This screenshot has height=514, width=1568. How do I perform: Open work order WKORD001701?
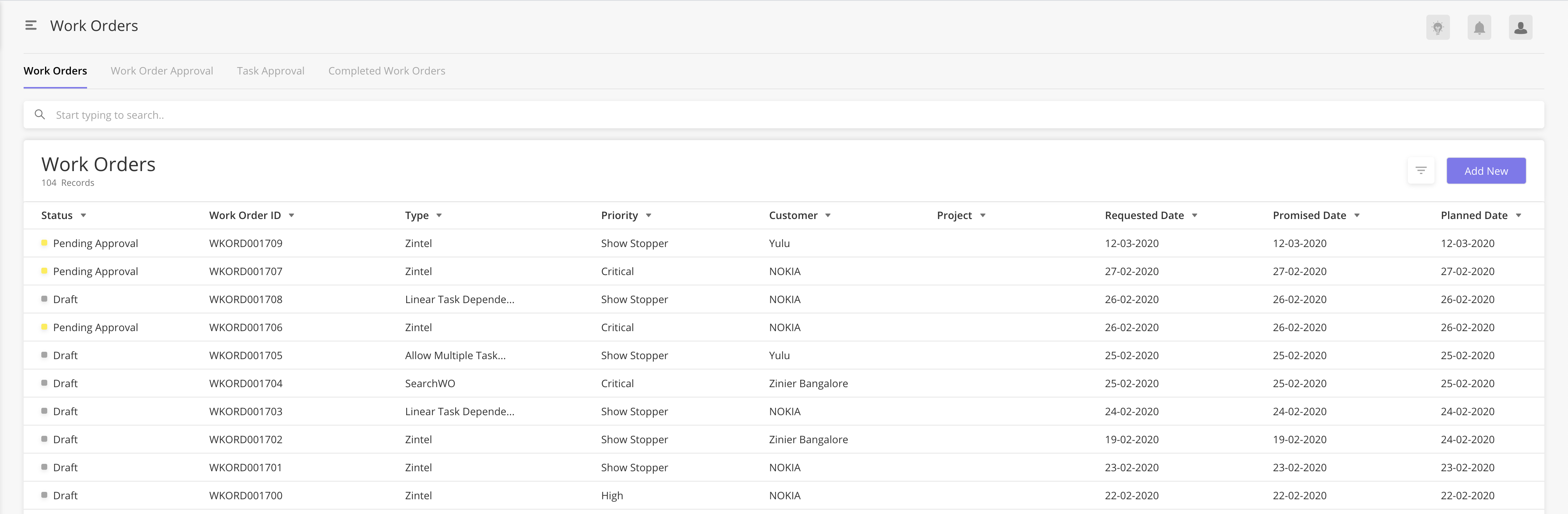tap(246, 467)
